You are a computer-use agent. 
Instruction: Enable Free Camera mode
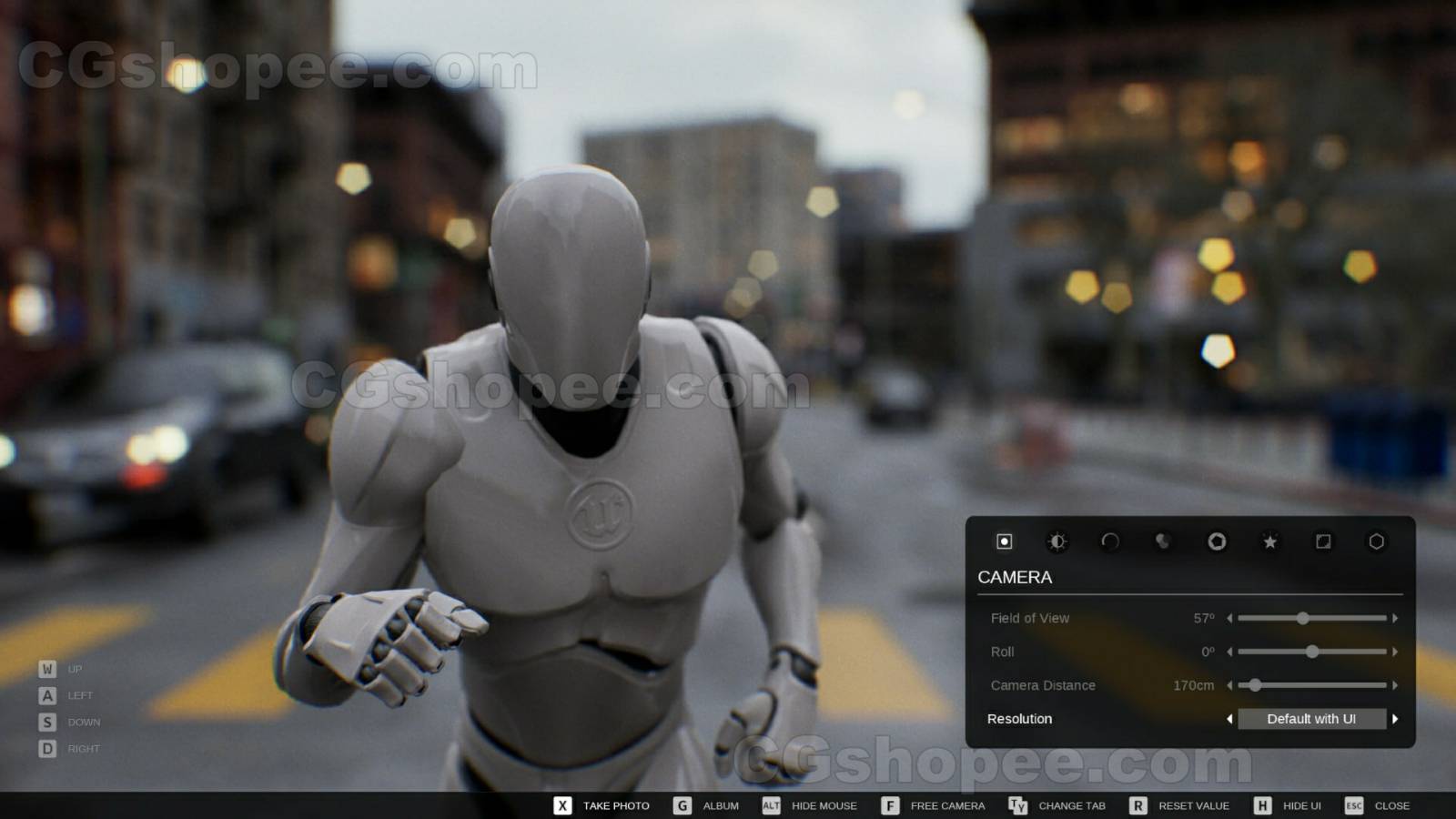click(947, 805)
